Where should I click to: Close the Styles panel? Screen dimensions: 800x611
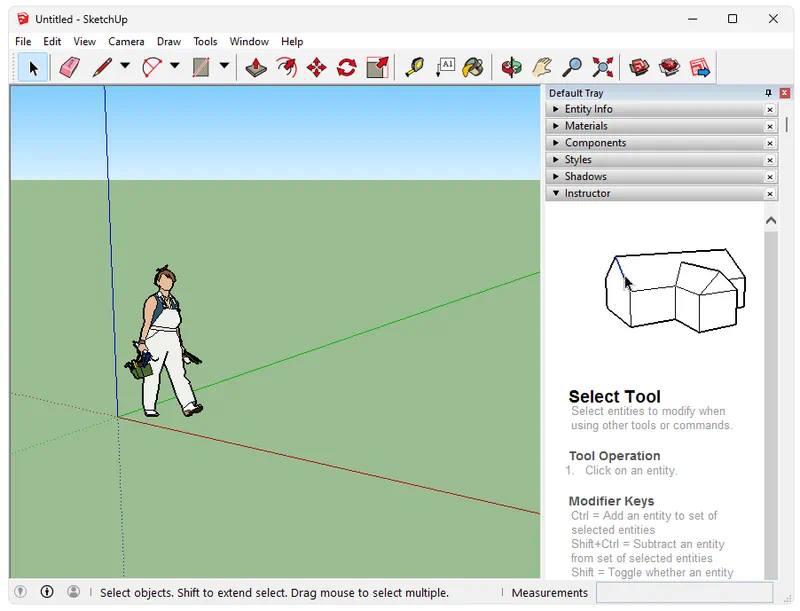(770, 160)
